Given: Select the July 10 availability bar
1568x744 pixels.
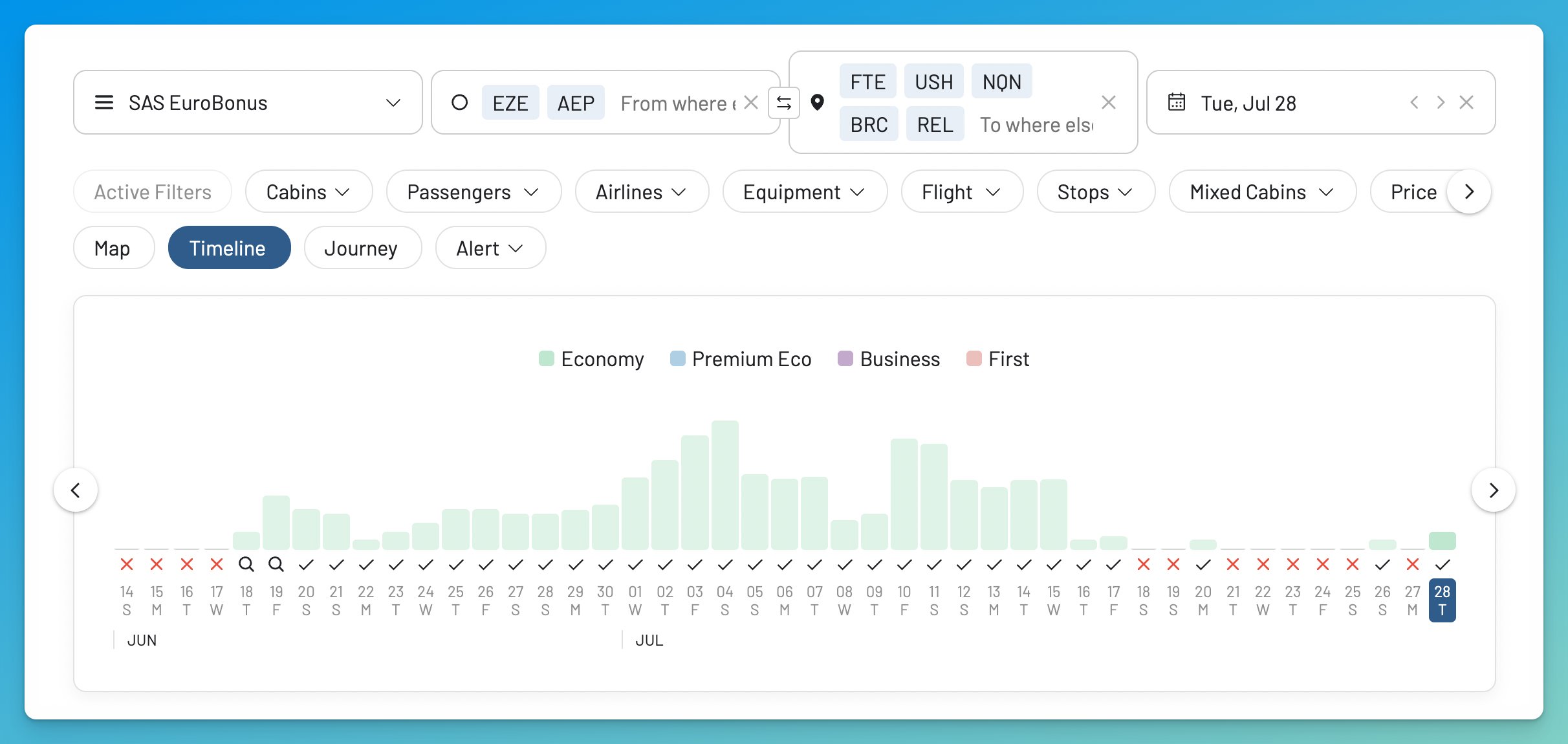Looking at the screenshot, I should pos(904,494).
